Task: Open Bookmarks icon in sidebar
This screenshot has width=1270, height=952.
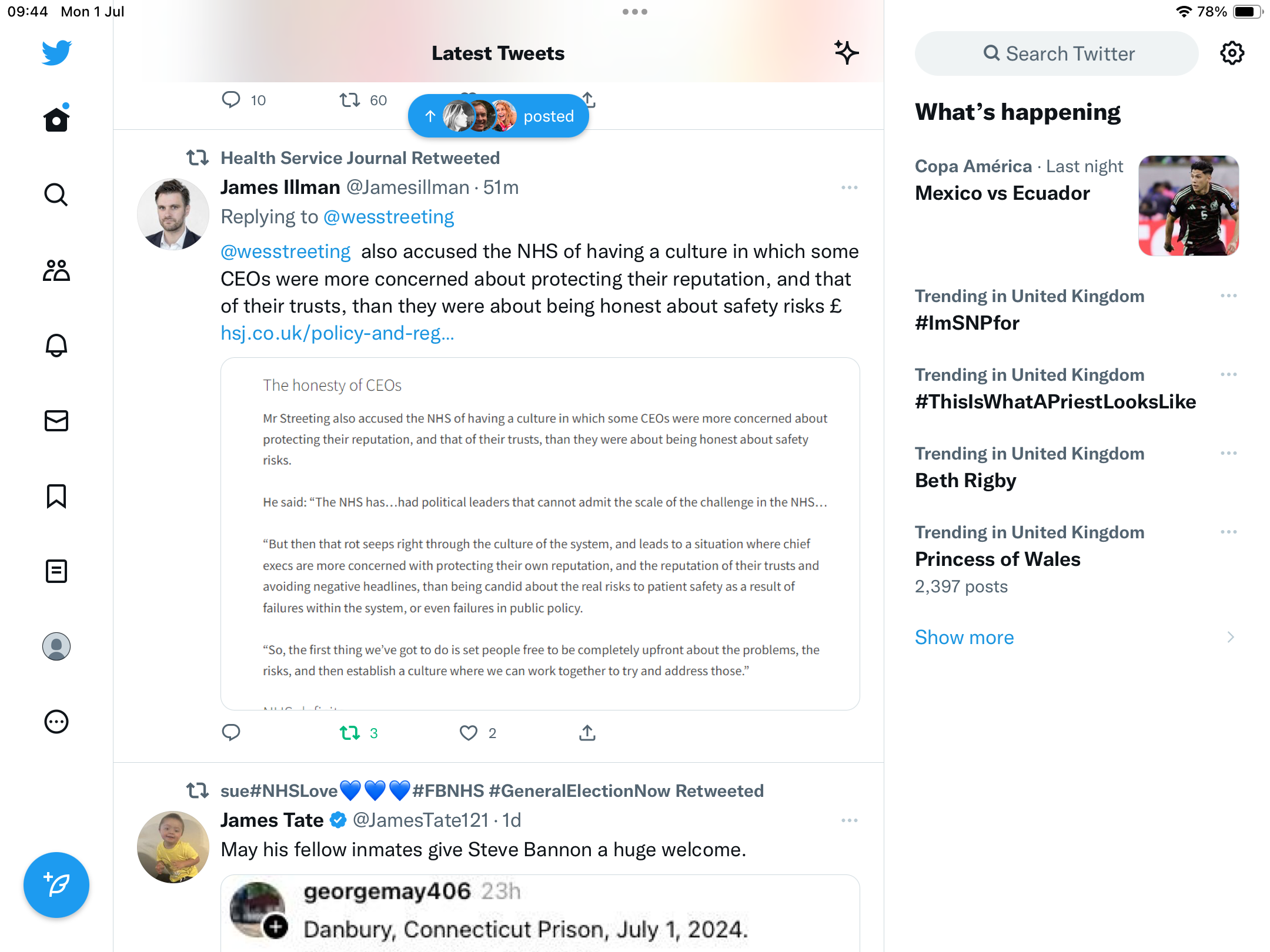Action: click(x=56, y=496)
